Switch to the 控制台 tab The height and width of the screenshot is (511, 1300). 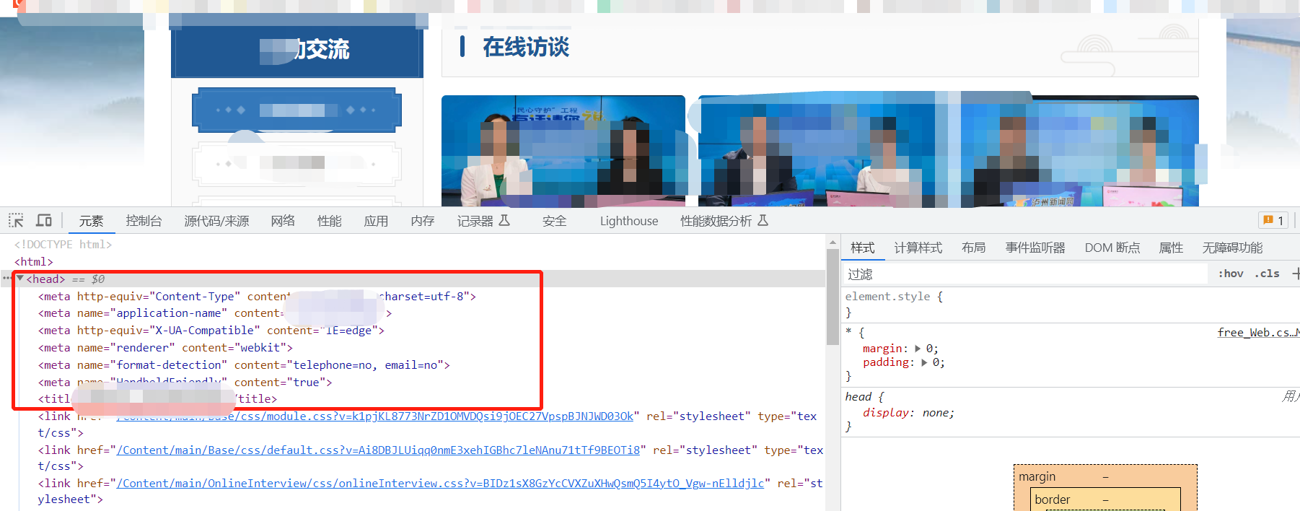tap(144, 221)
